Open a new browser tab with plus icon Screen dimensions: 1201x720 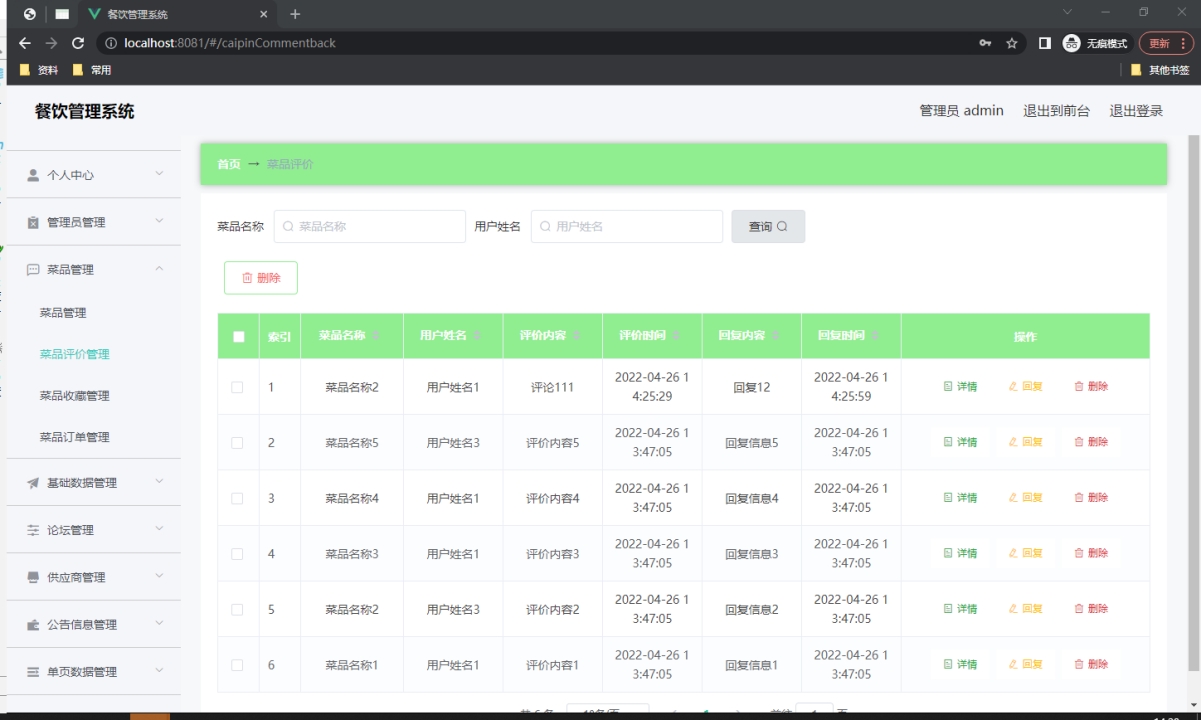(295, 14)
